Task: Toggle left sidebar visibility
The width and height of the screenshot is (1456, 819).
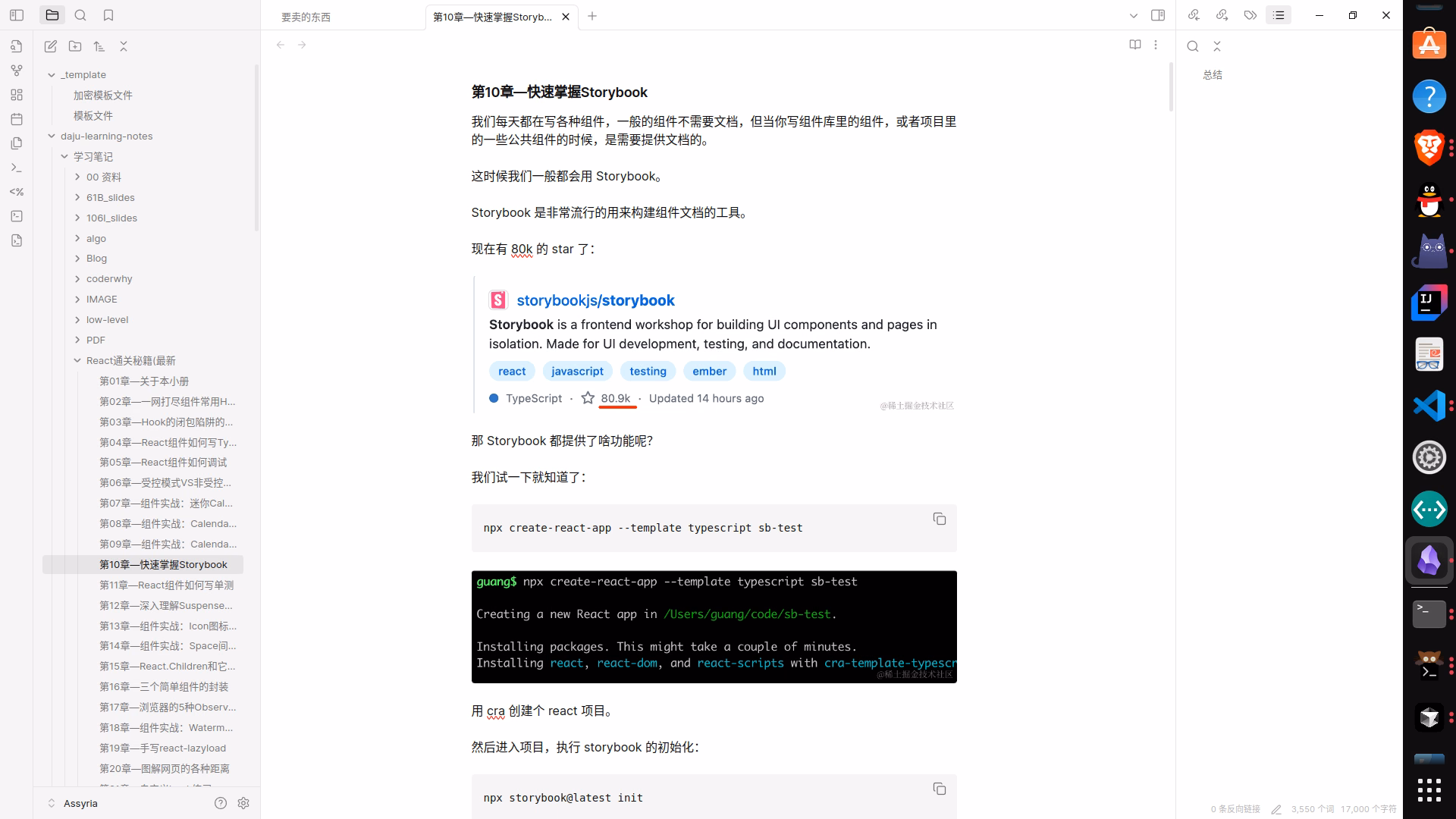Action: click(17, 15)
